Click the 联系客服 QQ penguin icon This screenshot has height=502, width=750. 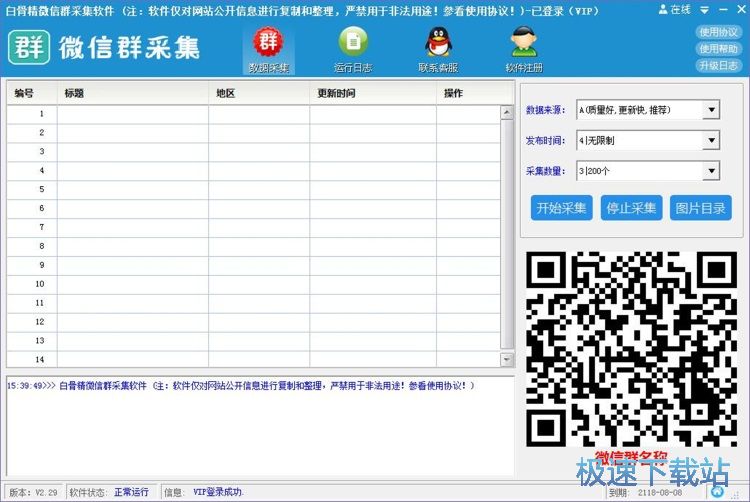[x=438, y=50]
